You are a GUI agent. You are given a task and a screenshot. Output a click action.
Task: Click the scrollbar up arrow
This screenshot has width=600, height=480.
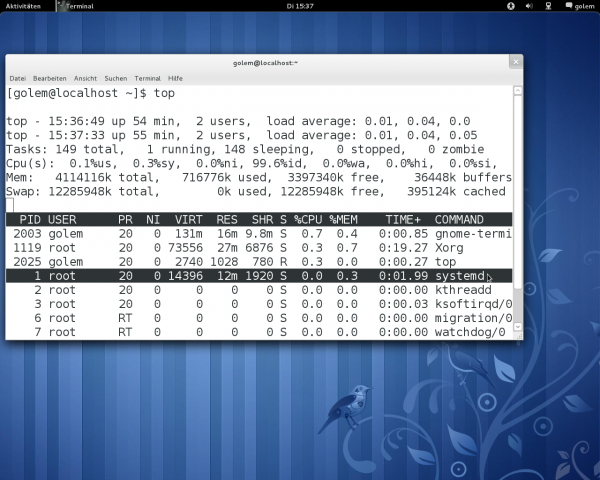click(x=517, y=90)
